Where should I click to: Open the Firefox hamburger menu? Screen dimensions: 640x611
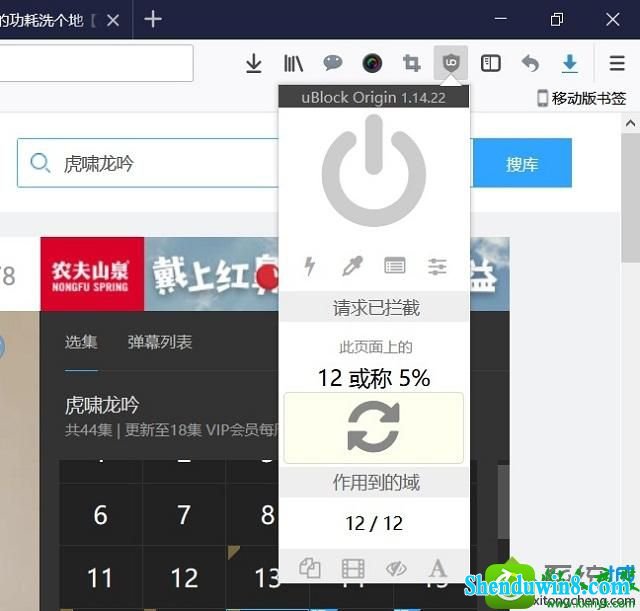617,63
